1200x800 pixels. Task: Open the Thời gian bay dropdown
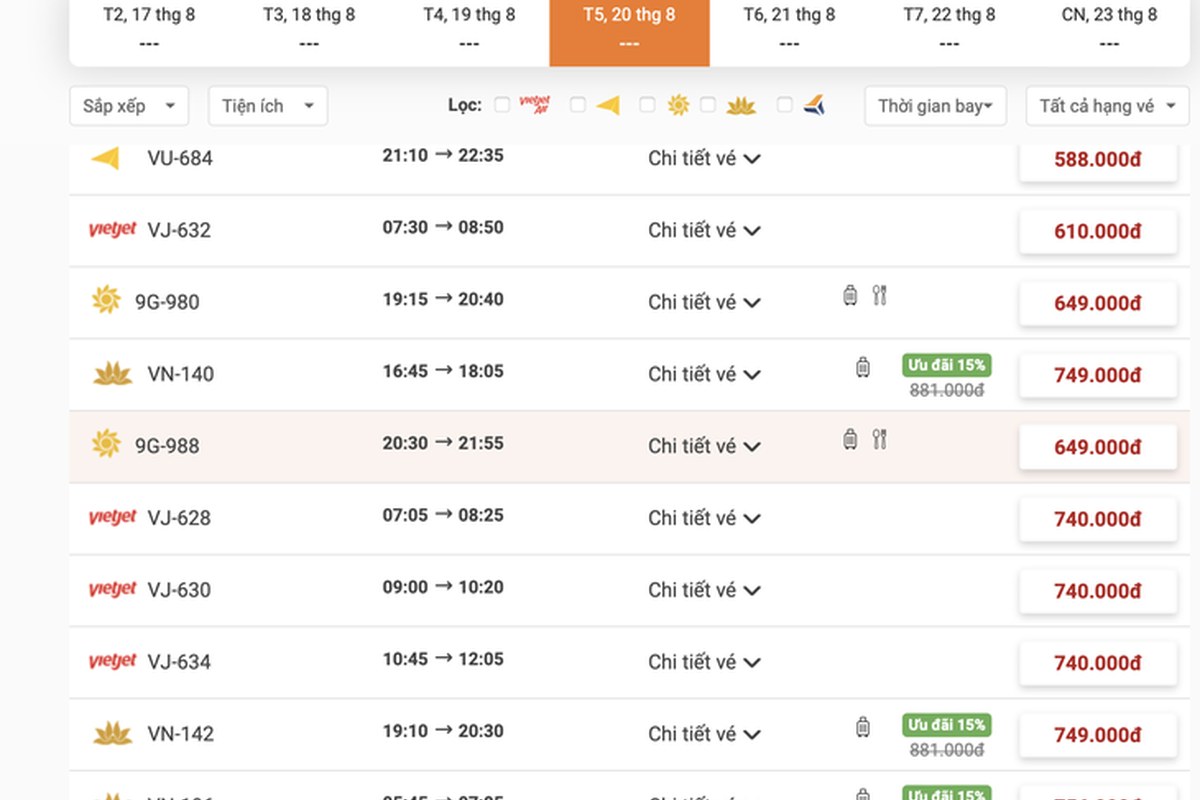pyautogui.click(x=935, y=106)
